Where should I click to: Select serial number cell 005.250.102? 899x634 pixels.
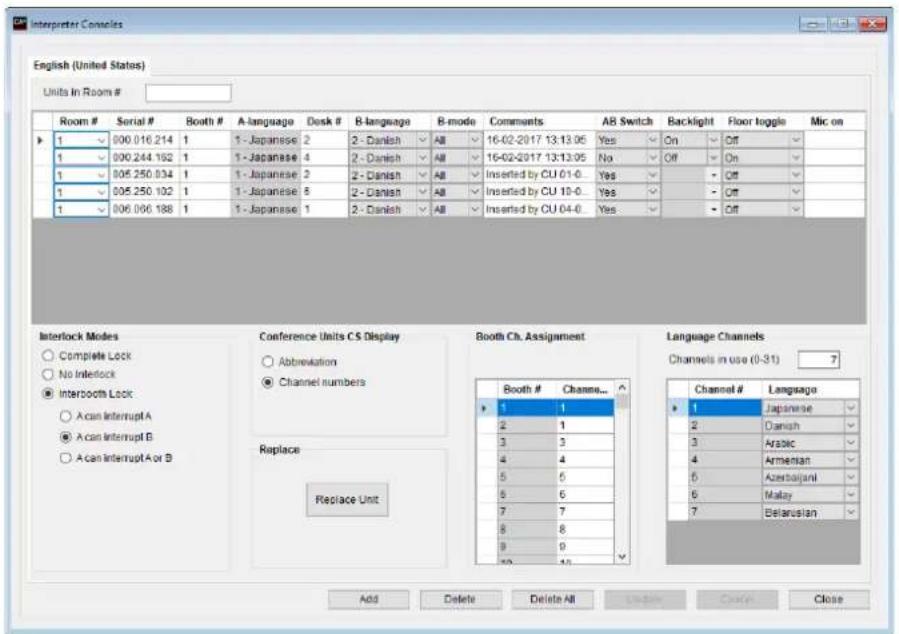(144, 192)
